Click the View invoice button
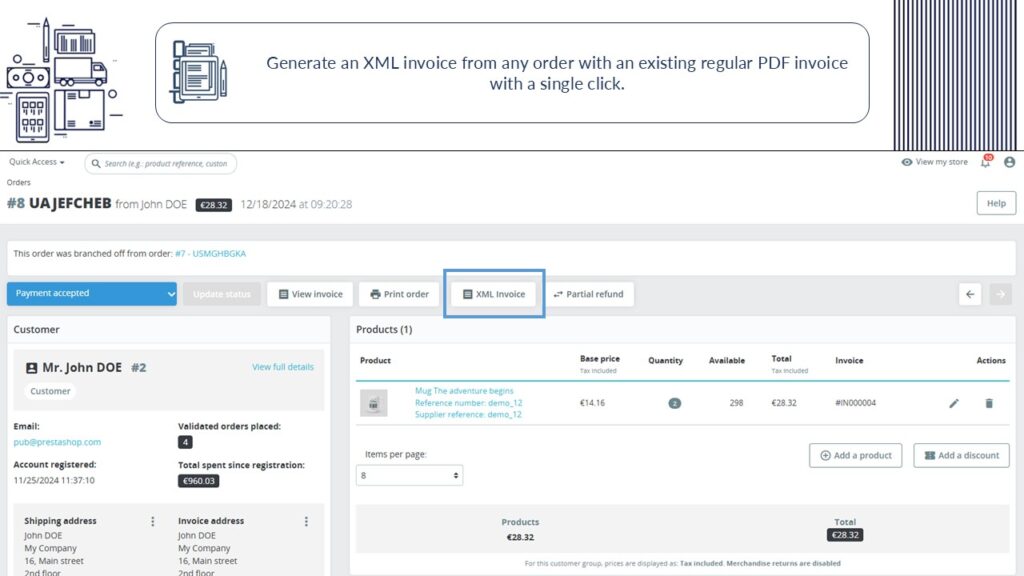 pyautogui.click(x=310, y=294)
